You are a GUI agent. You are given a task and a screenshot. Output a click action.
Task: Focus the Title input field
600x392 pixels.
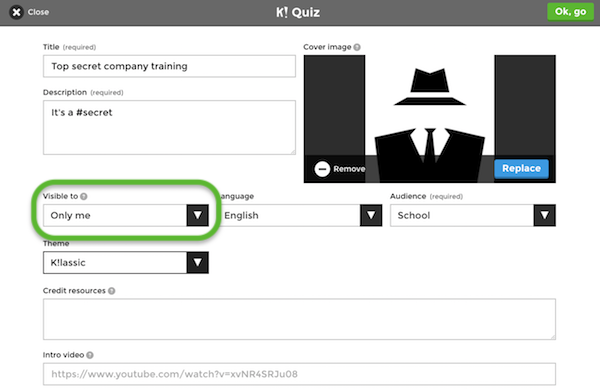169,66
